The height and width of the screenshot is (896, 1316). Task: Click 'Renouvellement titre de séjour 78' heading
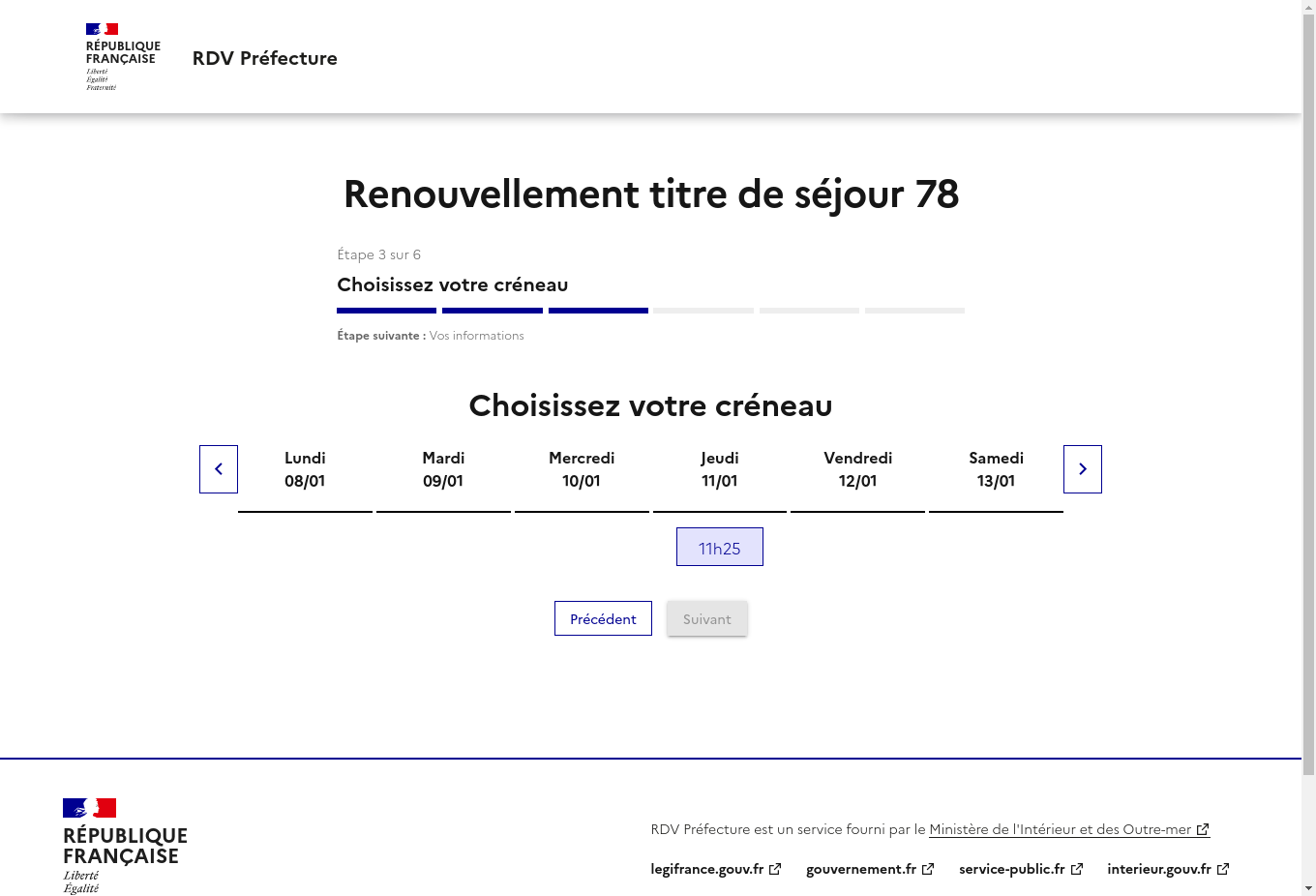(651, 194)
